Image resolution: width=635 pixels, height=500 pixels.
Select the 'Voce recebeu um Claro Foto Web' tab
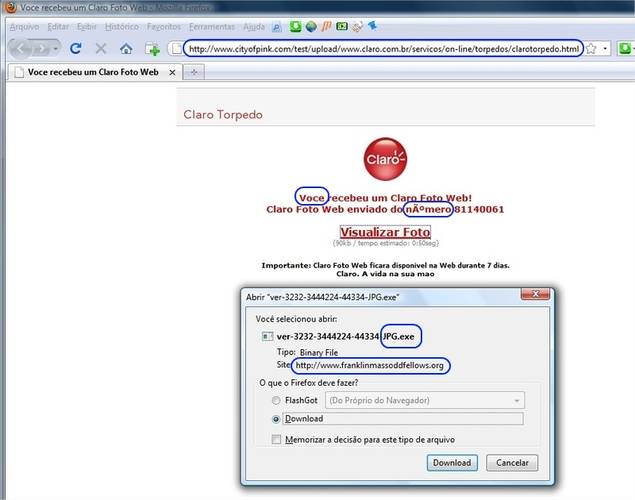93,72
